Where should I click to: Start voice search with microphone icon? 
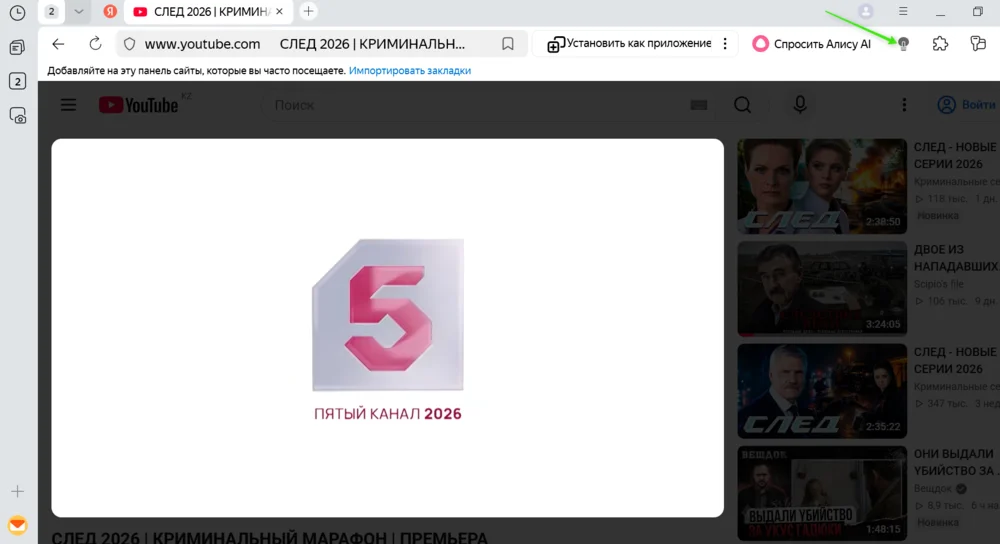pyautogui.click(x=800, y=105)
